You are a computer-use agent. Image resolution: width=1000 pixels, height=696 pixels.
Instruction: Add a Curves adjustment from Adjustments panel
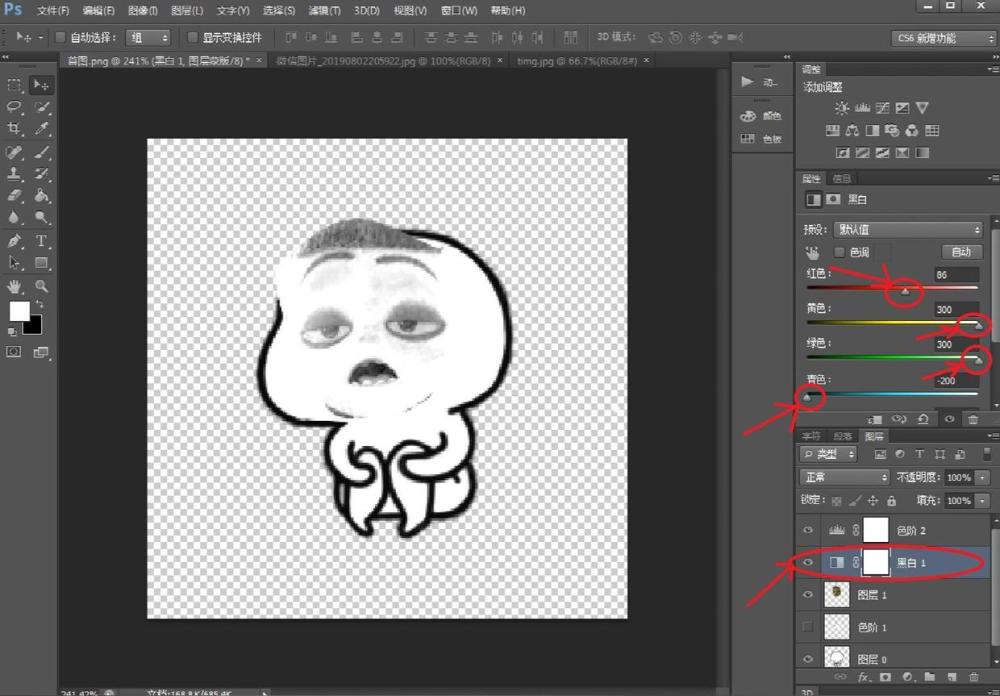(x=883, y=108)
